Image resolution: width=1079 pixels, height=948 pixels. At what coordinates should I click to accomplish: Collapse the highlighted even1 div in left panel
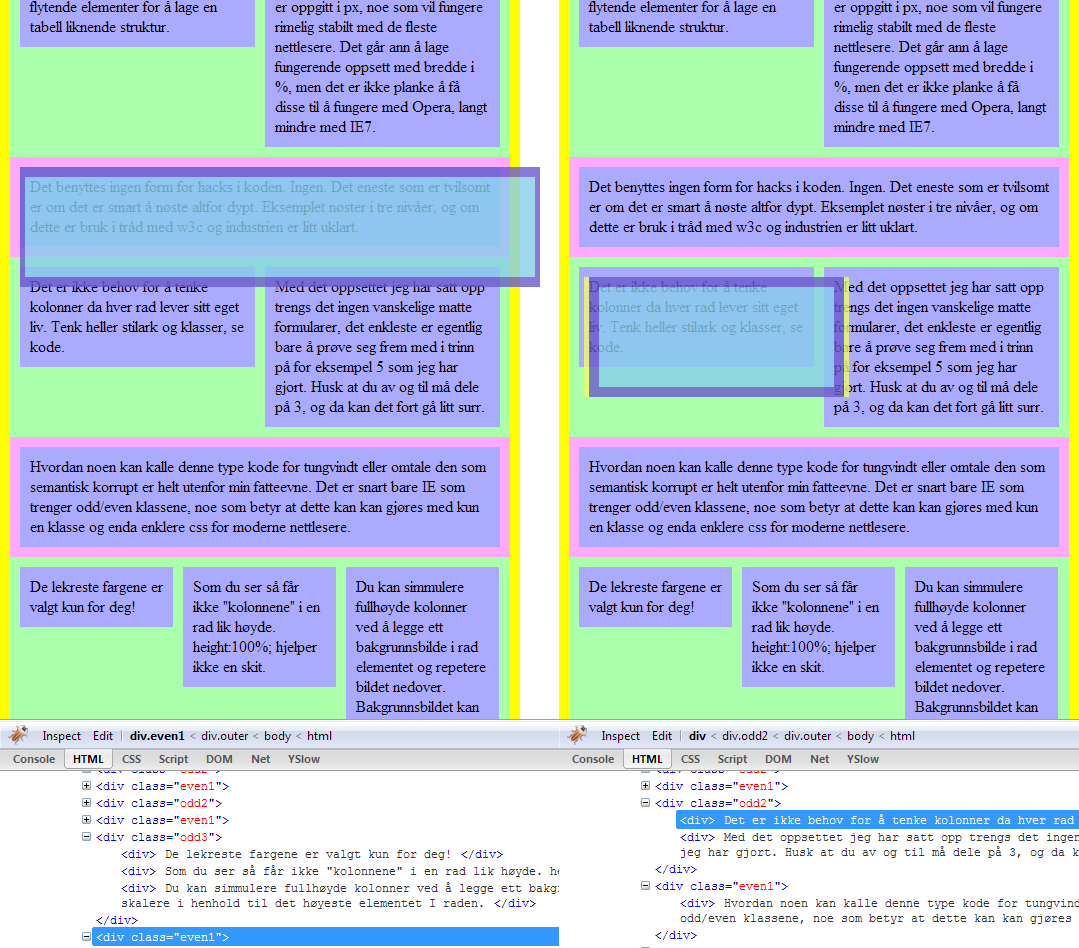[87, 937]
